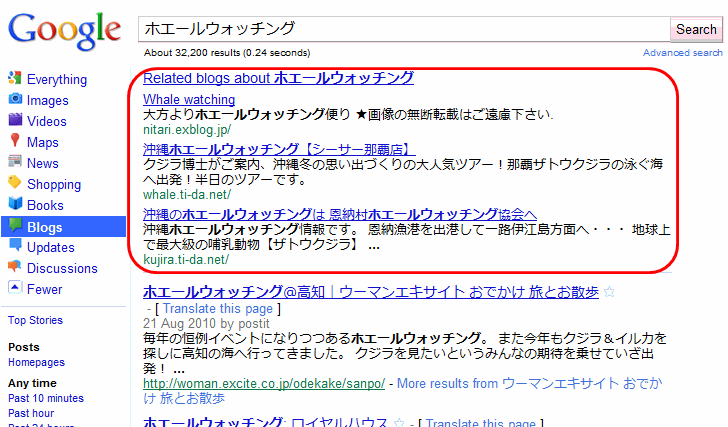The image size is (728, 427).
Task: Select the Maps search filter
Action: point(43,142)
